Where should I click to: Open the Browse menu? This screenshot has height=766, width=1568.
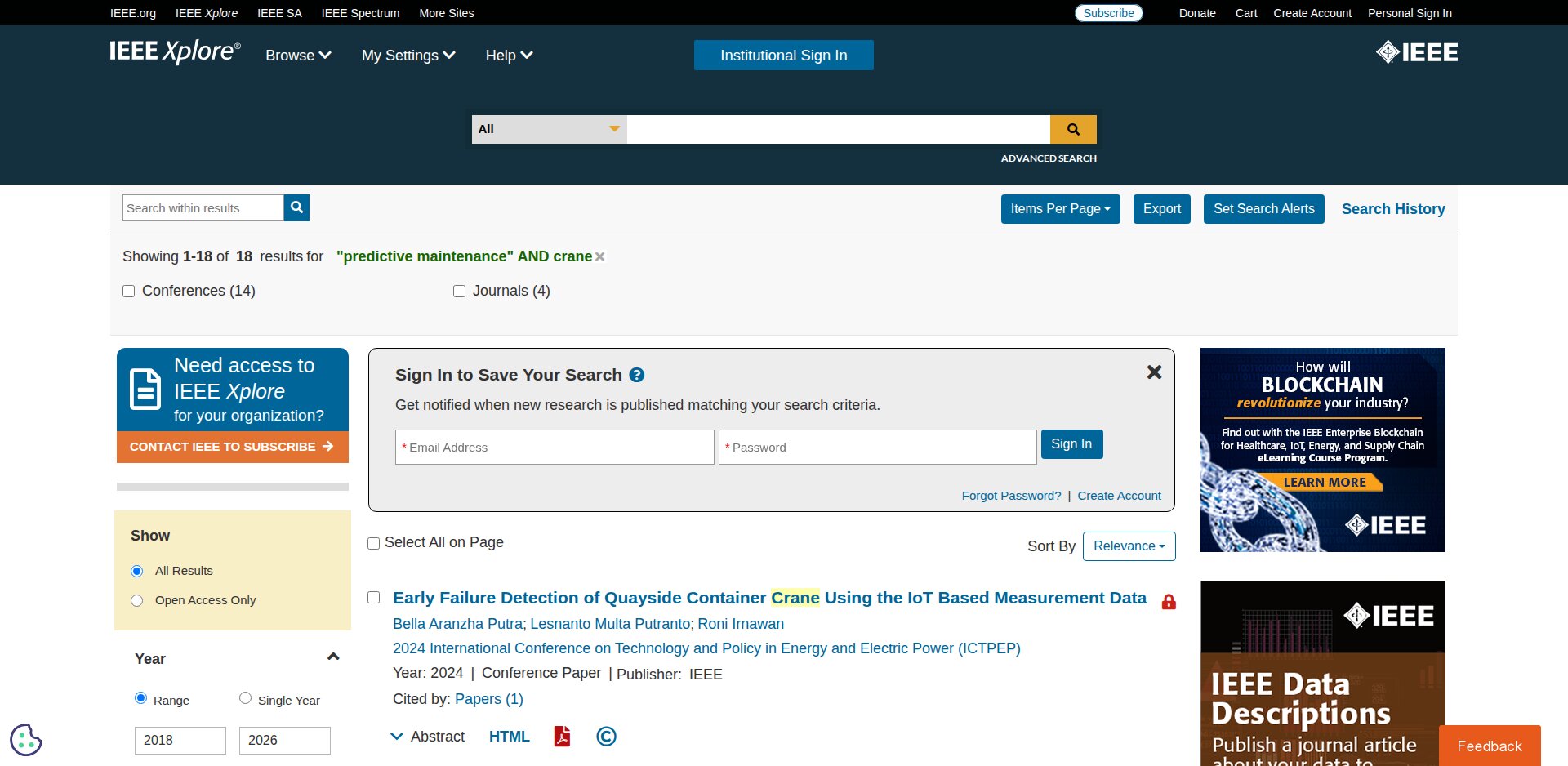(298, 56)
